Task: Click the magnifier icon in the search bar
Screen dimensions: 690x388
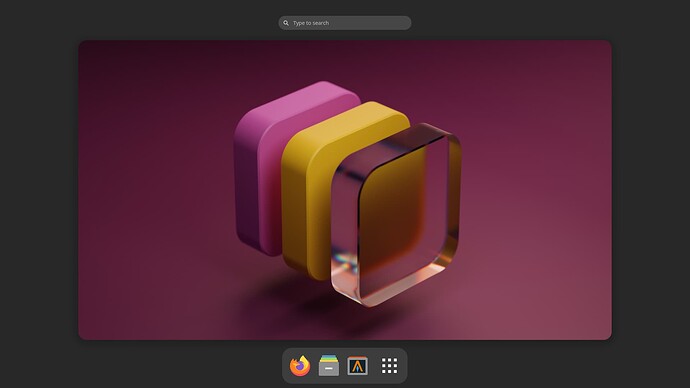Action: [x=286, y=23]
